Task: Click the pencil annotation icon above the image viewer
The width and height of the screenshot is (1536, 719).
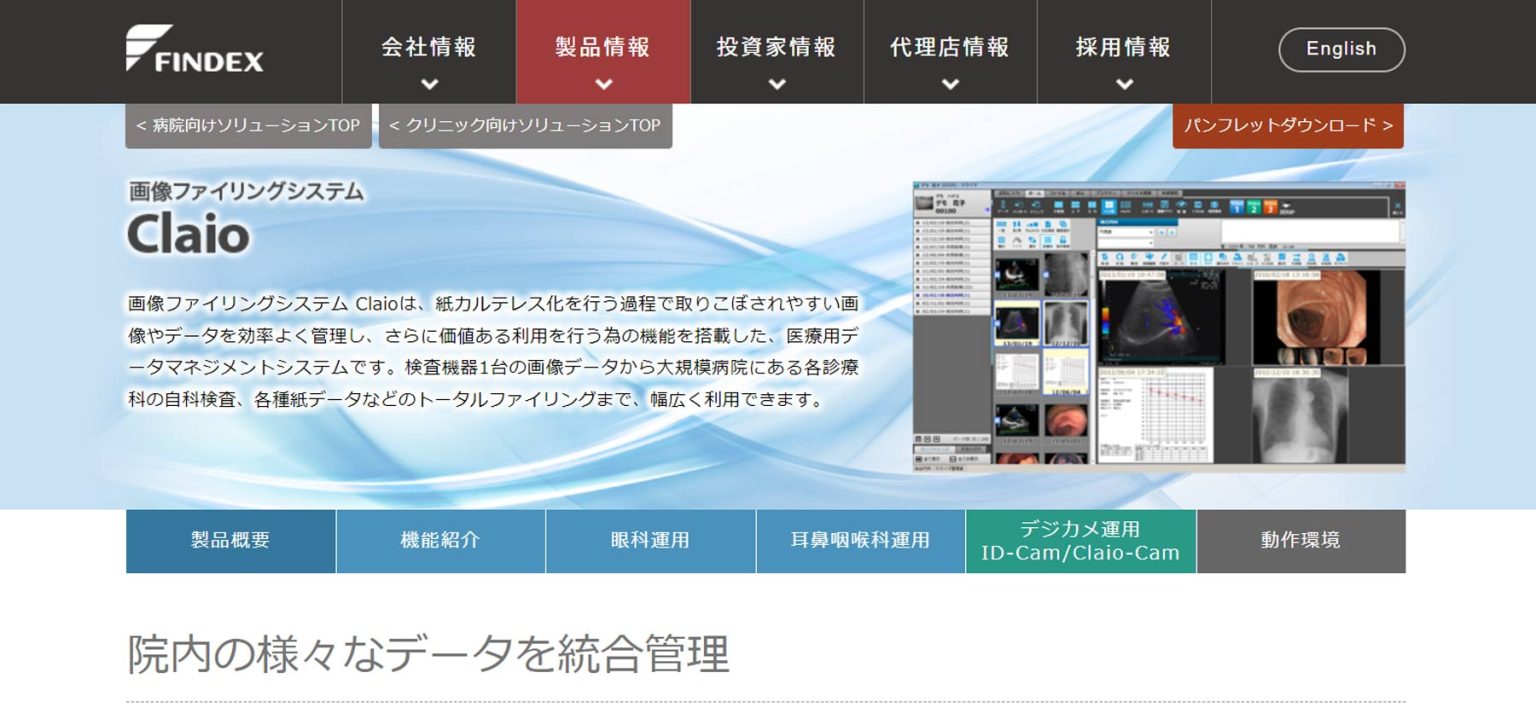Action: (x=1163, y=257)
